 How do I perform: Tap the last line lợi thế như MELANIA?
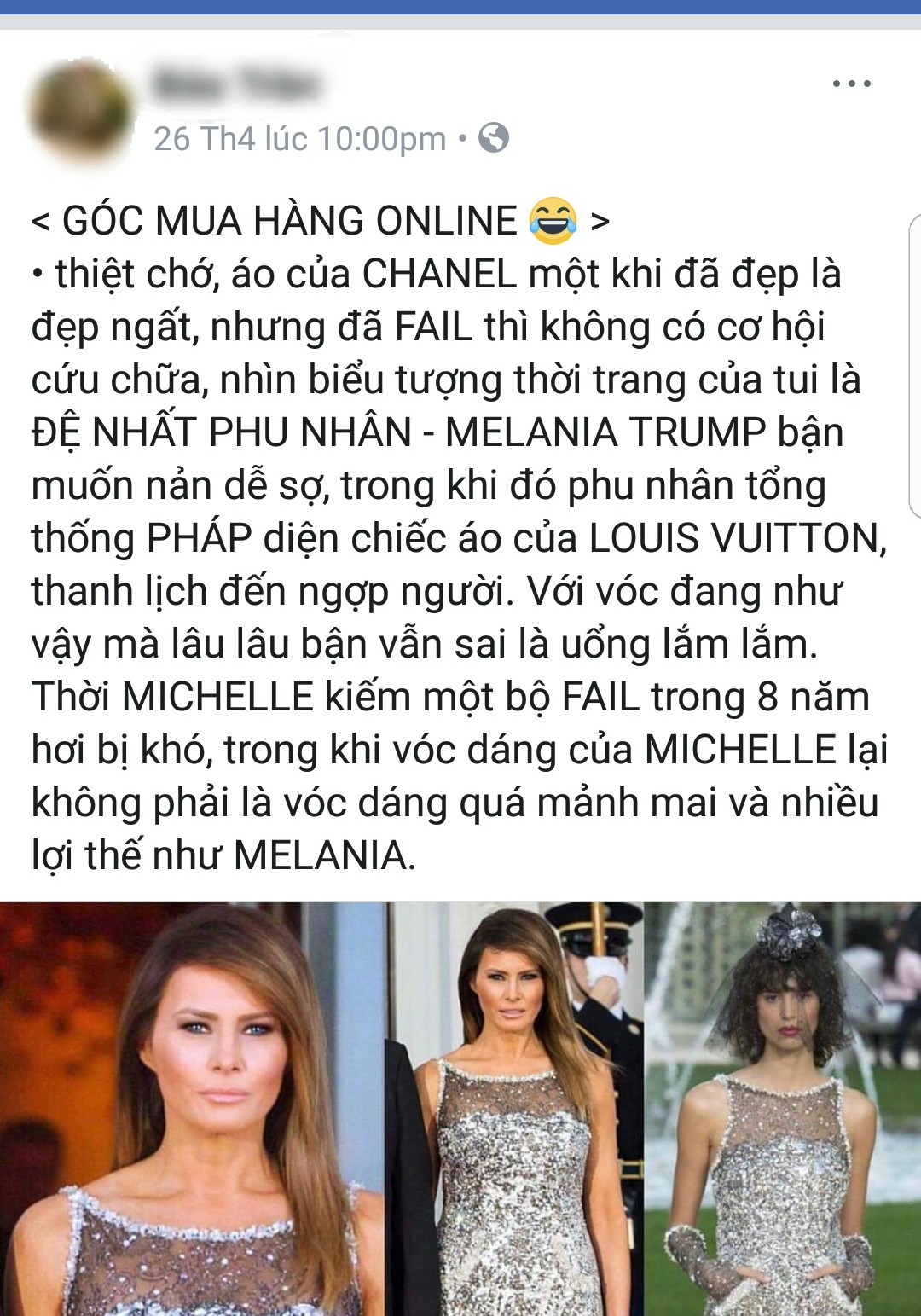223,855
